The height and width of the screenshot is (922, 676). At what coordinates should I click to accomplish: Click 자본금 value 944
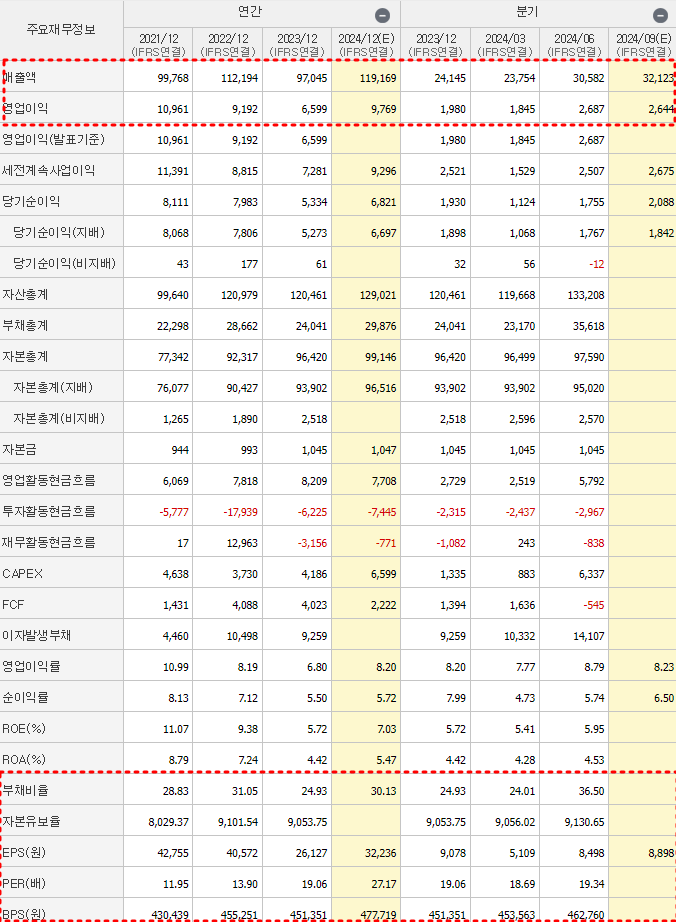[x=180, y=450]
